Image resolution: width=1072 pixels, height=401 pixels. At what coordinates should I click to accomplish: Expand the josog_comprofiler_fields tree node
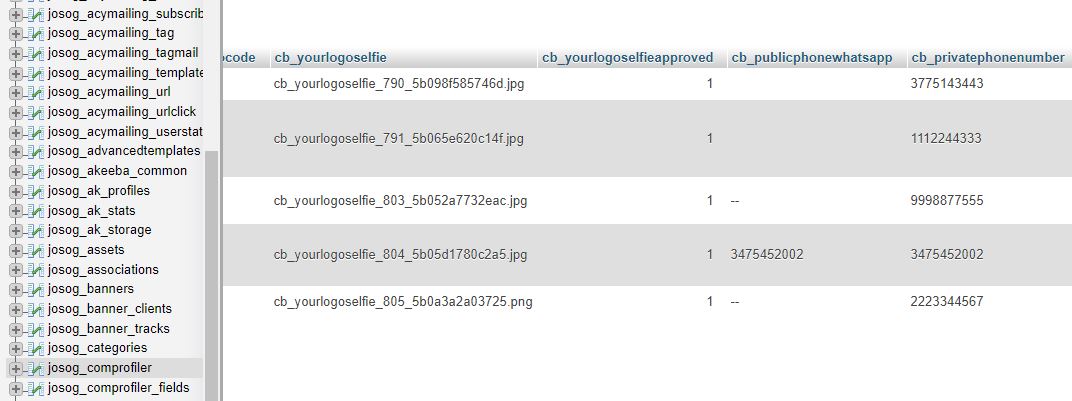pyautogui.click(x=16, y=388)
